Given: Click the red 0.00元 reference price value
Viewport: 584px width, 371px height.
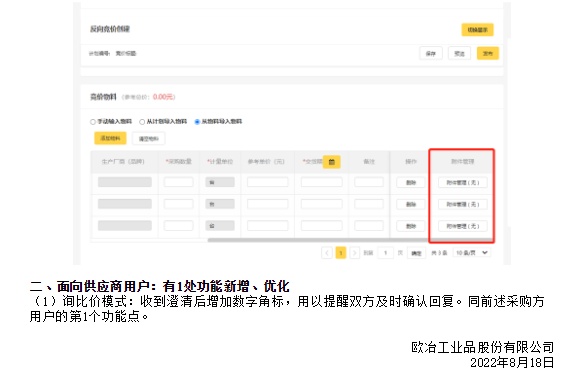Looking at the screenshot, I should coord(164,97).
